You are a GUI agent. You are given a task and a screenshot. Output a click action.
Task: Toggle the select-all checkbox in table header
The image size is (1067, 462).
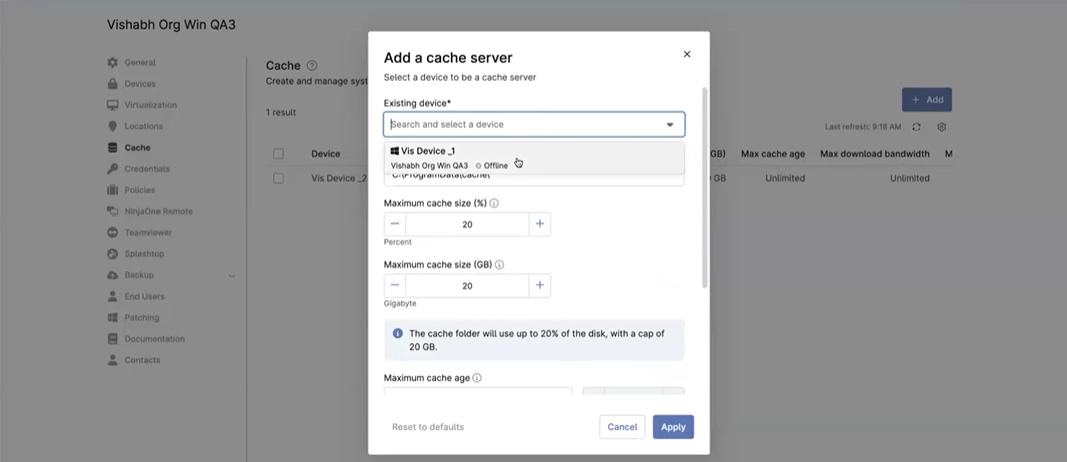[278, 154]
